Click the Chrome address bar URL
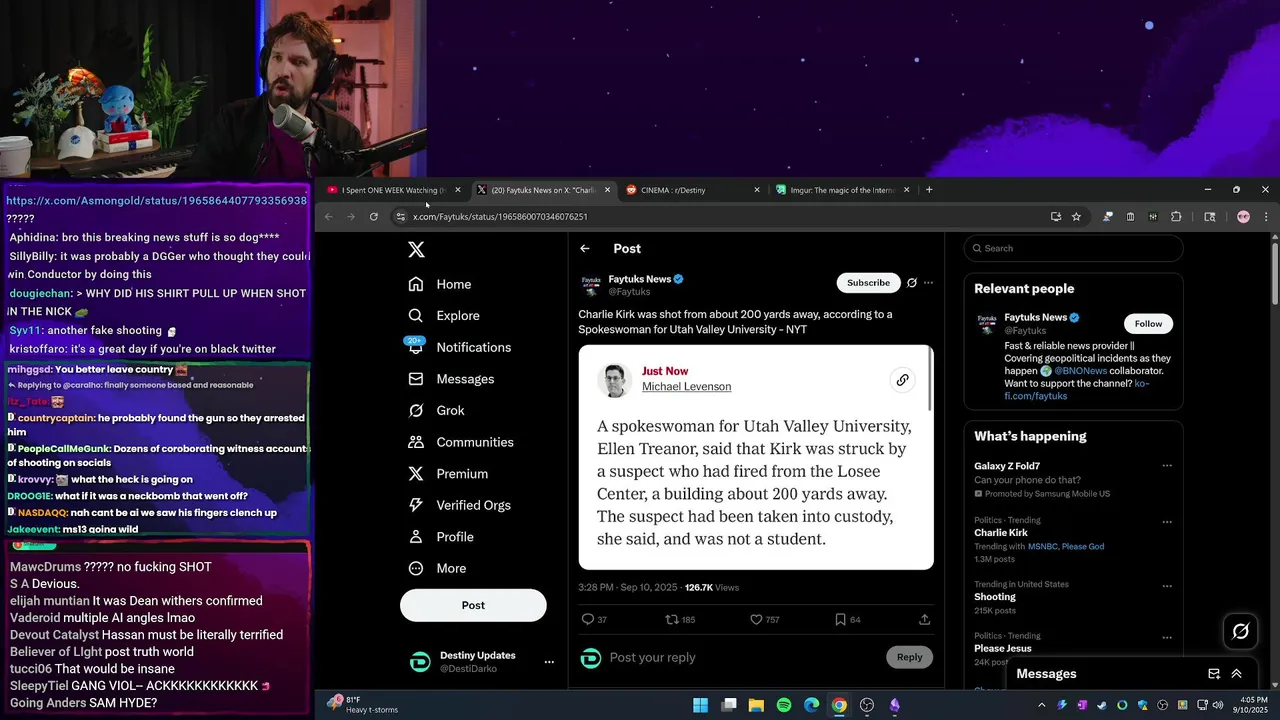This screenshot has height=720, width=1280. pyautogui.click(x=500, y=217)
